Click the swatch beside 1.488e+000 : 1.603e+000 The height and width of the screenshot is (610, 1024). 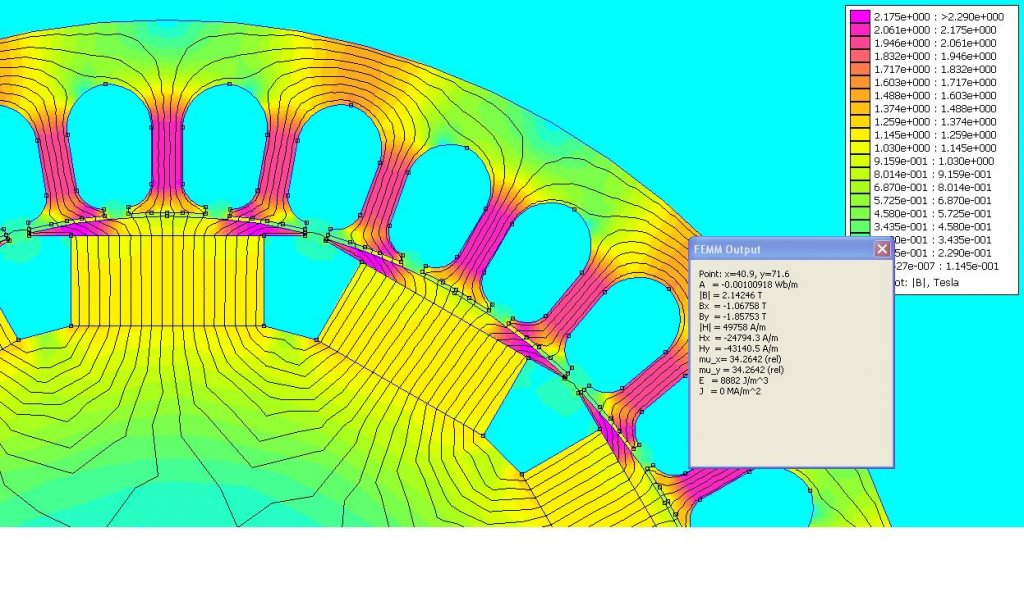[860, 95]
